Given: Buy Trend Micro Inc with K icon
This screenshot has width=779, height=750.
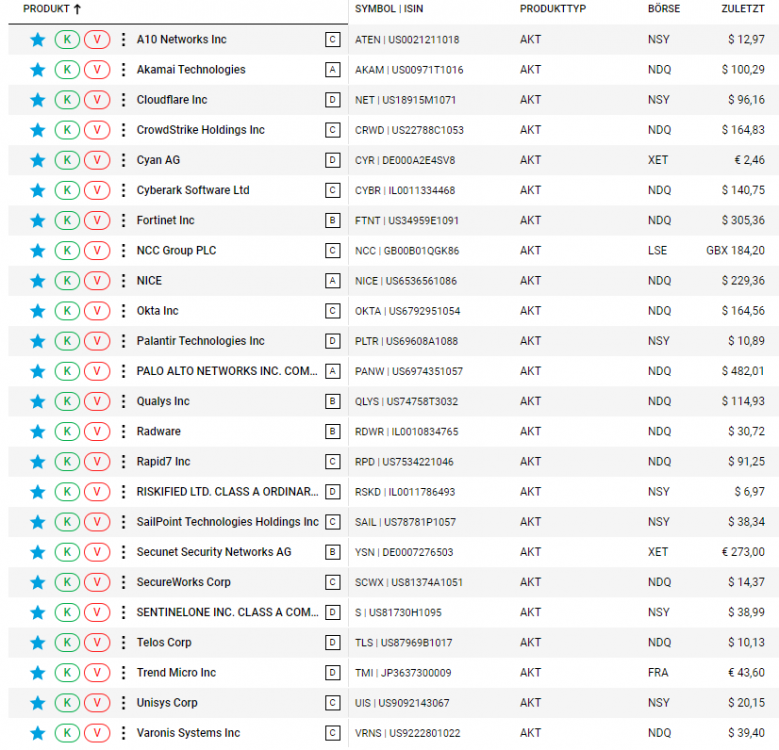Looking at the screenshot, I should [x=67, y=673].
